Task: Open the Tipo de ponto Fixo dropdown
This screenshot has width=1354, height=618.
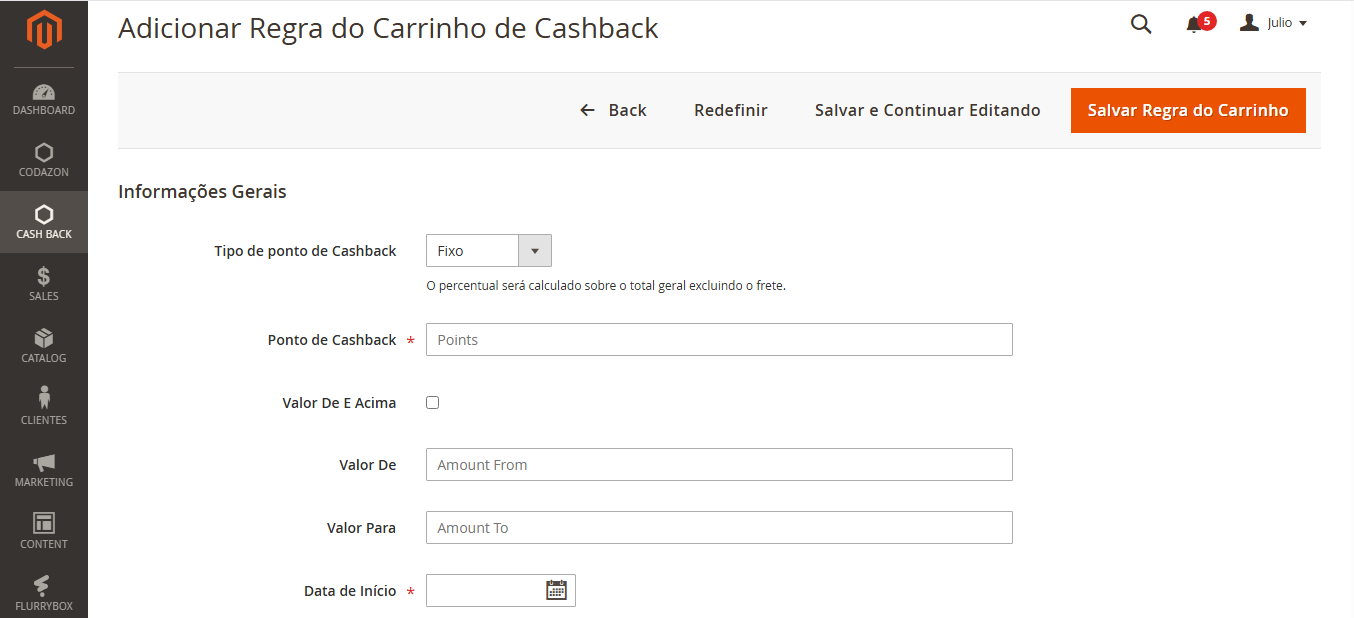Action: 535,250
